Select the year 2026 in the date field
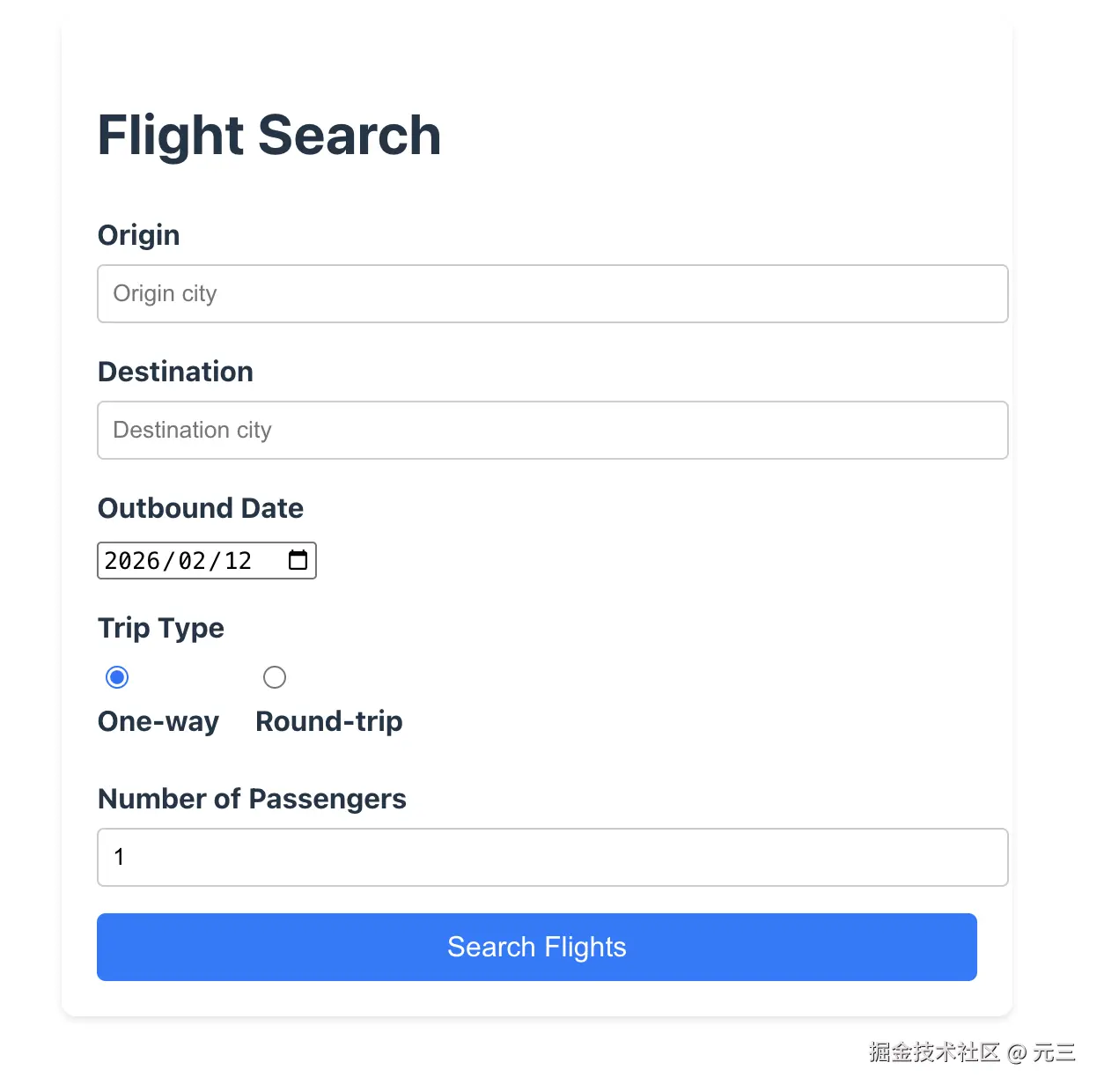This screenshot has width=1104, height=1092. point(132,561)
